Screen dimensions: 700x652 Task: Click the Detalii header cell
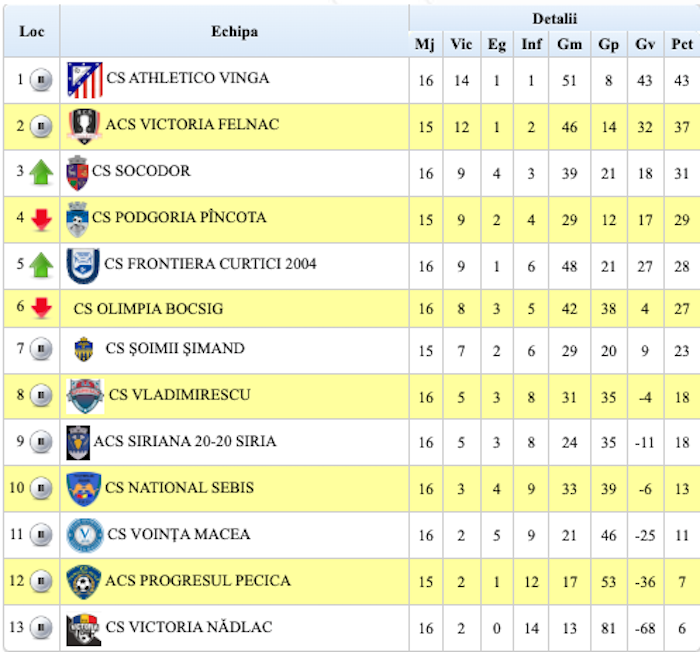pyautogui.click(x=554, y=18)
